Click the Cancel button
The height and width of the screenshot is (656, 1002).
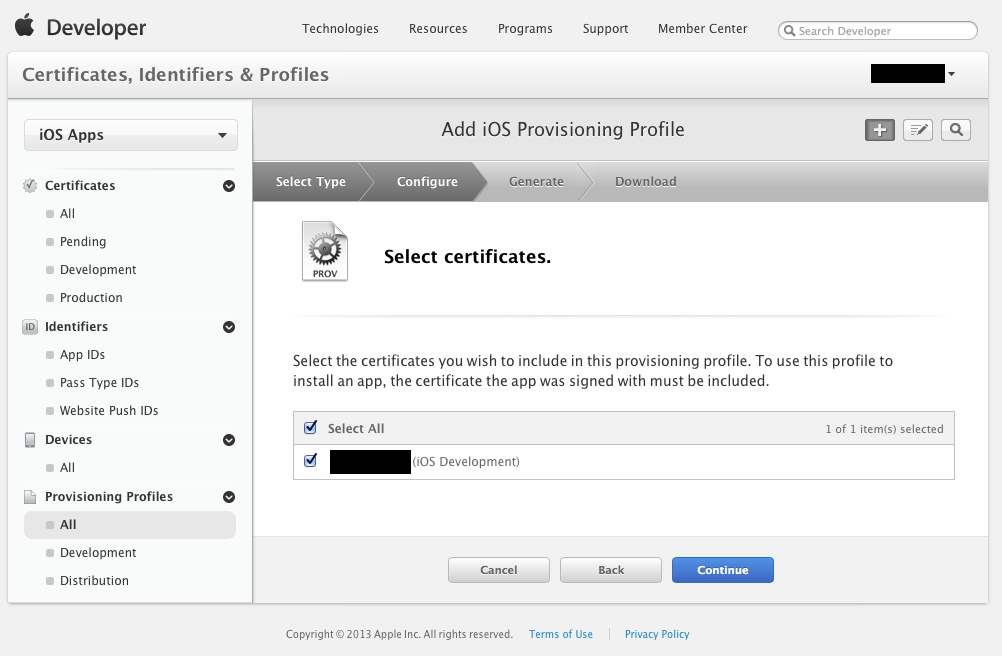pyautogui.click(x=498, y=570)
